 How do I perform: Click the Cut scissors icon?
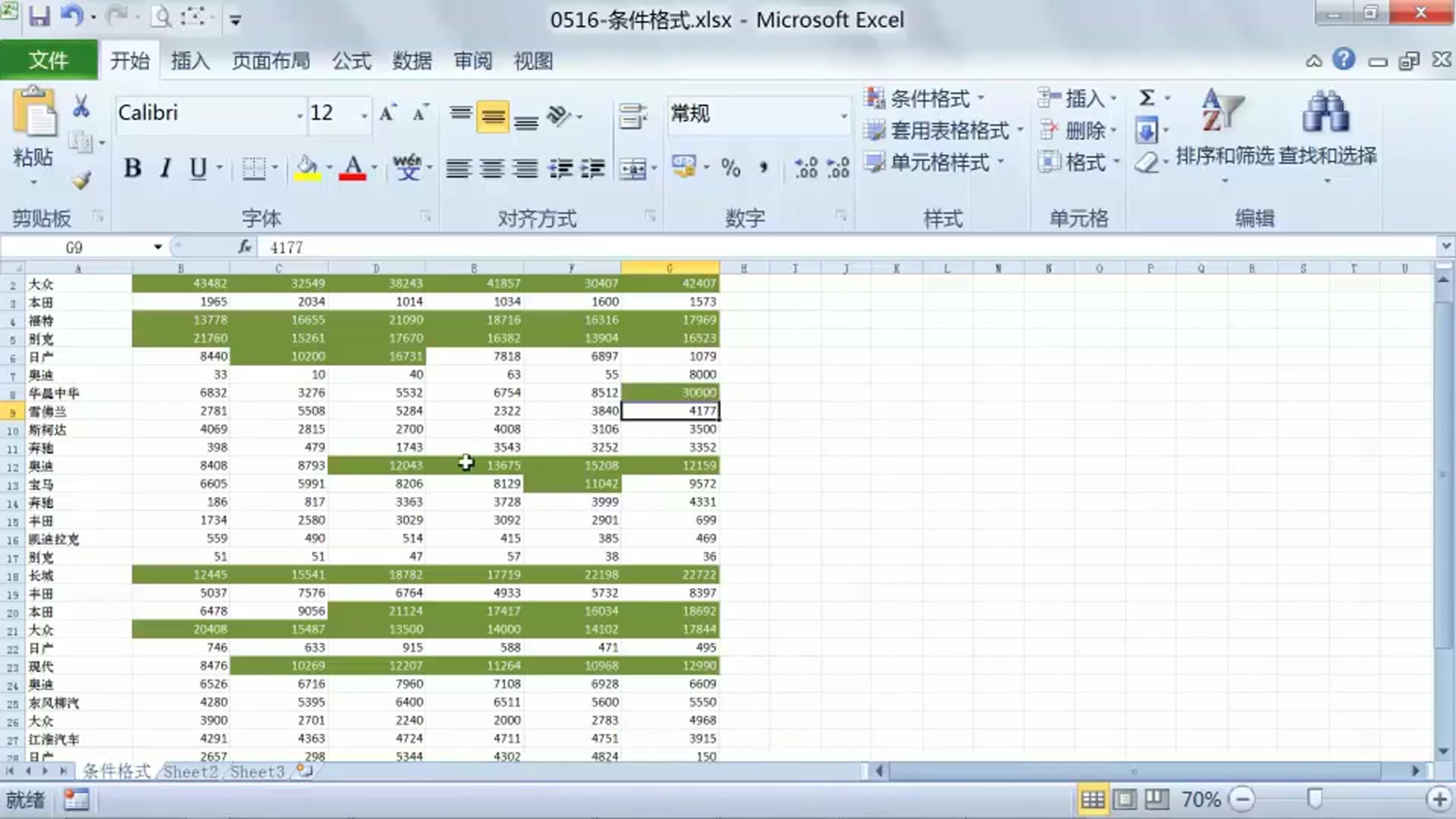(x=81, y=106)
